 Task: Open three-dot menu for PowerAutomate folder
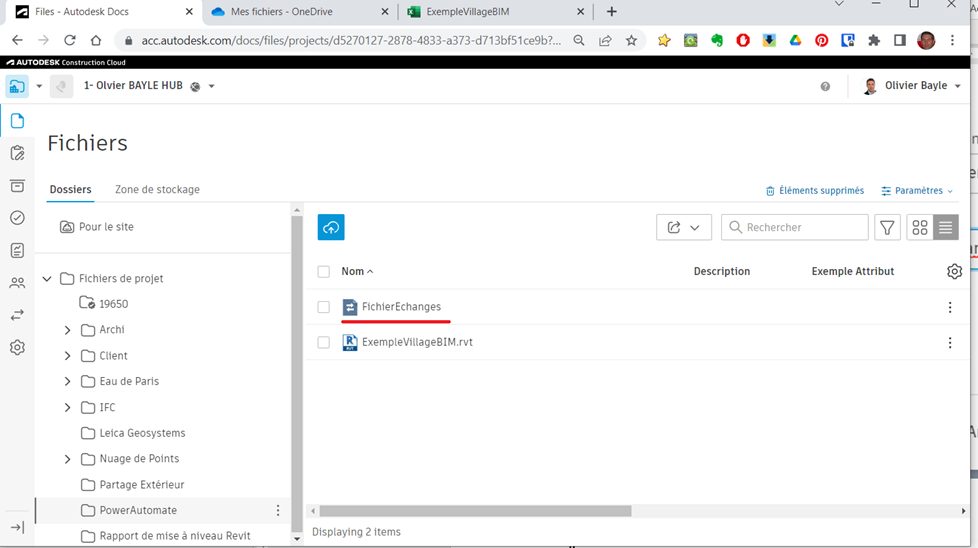click(278, 511)
